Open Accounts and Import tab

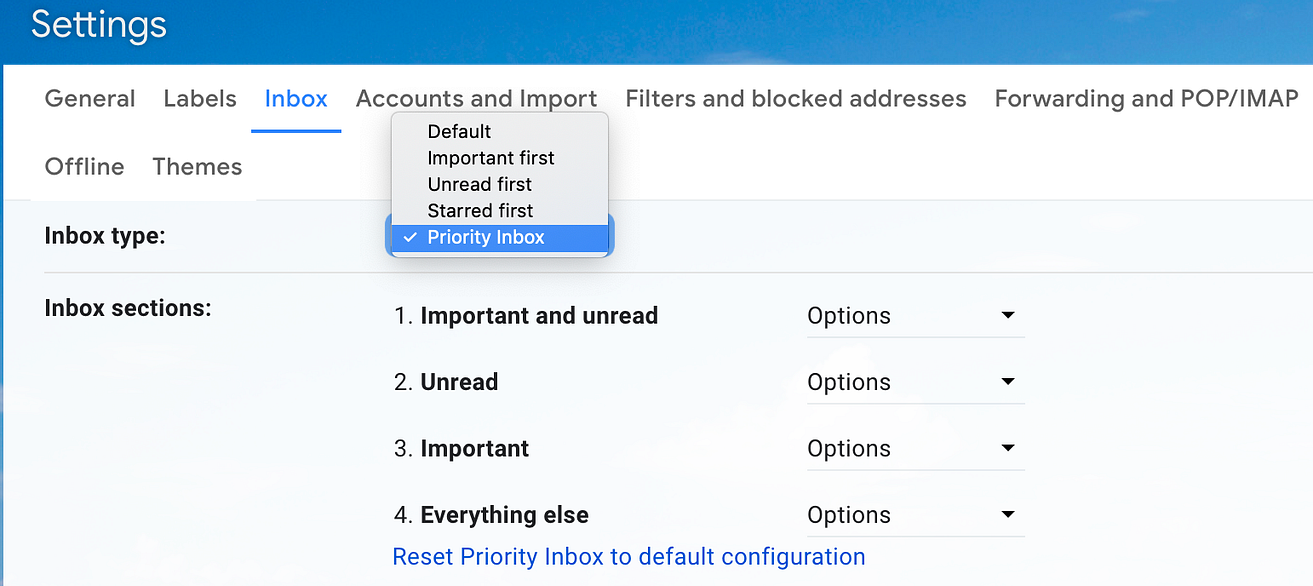[x=476, y=99]
